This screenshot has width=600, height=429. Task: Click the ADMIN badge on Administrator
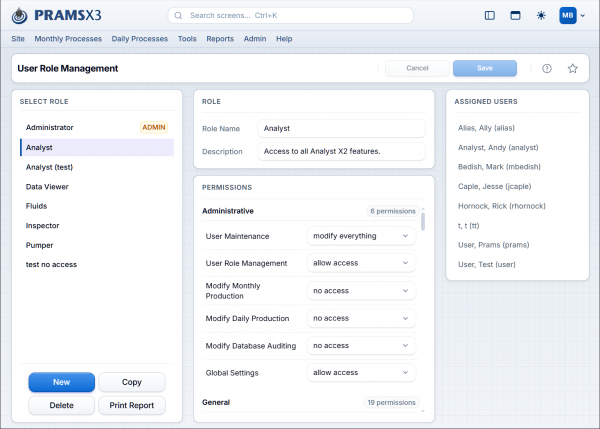click(x=154, y=127)
